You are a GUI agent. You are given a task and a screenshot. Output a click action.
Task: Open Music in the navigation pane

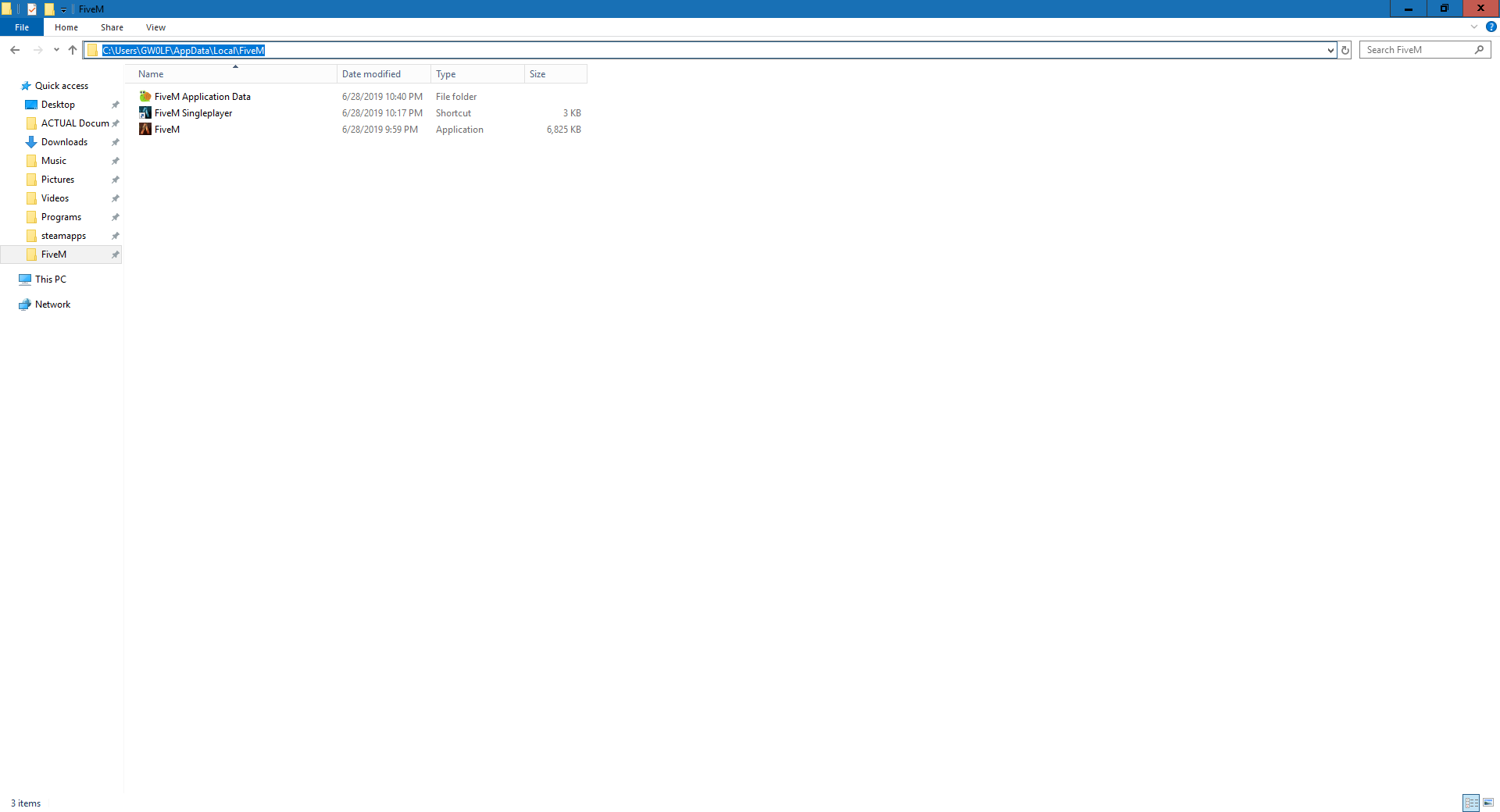click(54, 161)
